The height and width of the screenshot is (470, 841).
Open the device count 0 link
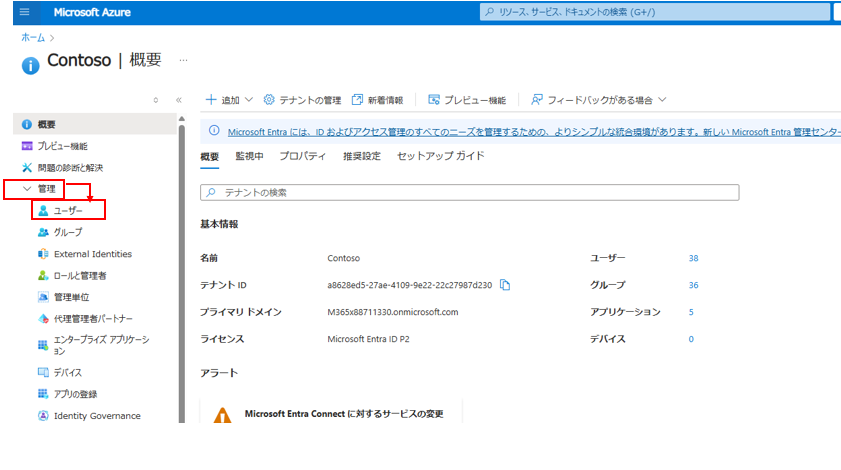pyautogui.click(x=691, y=339)
